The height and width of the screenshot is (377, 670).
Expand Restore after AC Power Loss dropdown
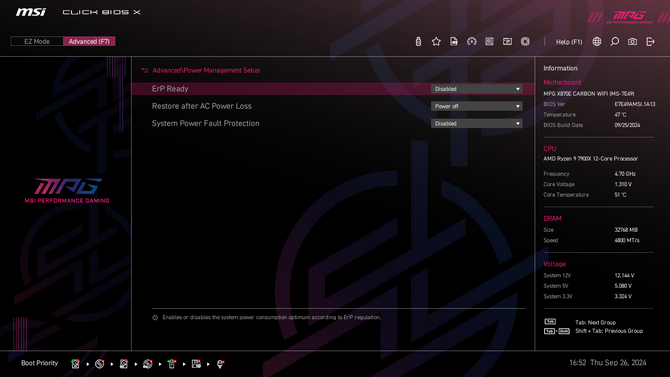(476, 106)
